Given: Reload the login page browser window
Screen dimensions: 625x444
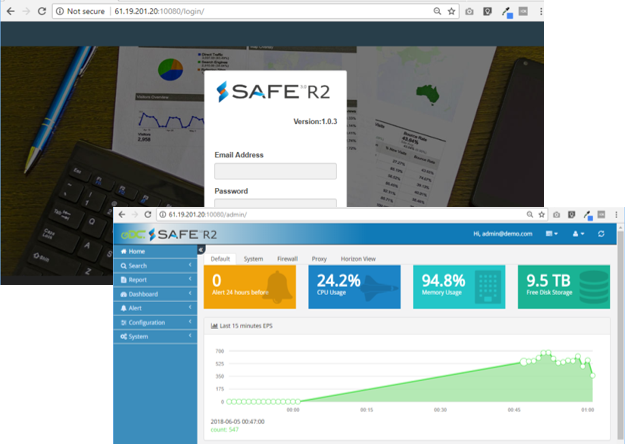Looking at the screenshot, I should 42,11.
